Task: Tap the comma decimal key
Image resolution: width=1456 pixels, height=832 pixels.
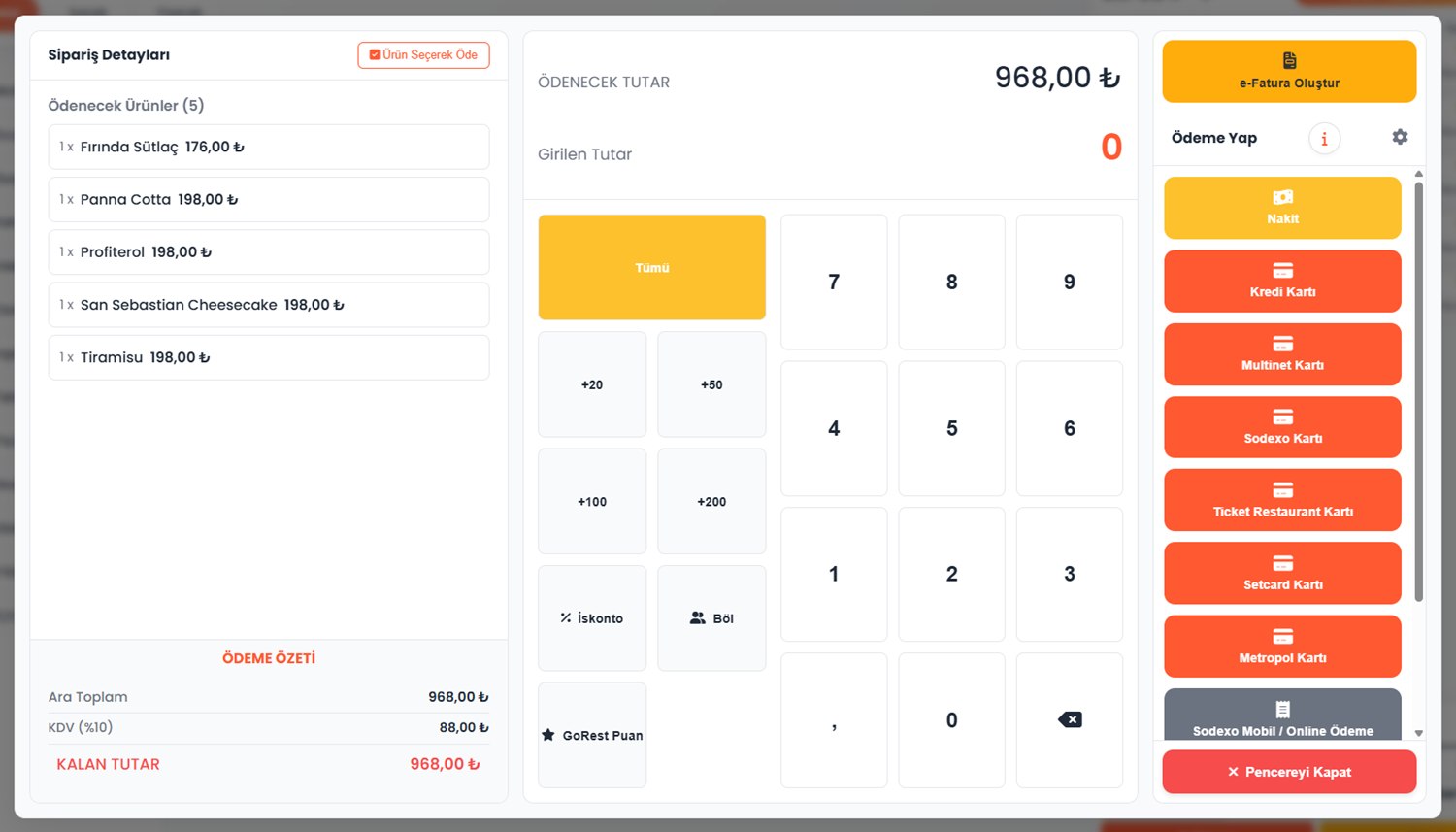Action: click(x=834, y=720)
